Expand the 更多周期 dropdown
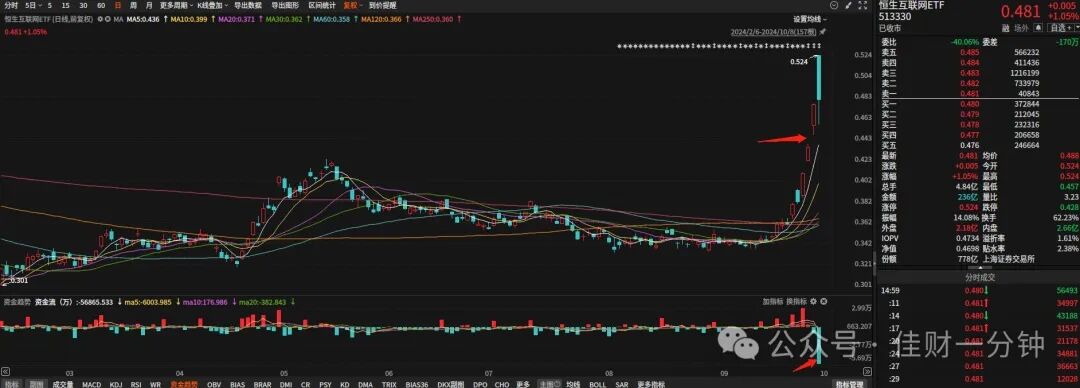The image size is (1080, 388). point(176,6)
